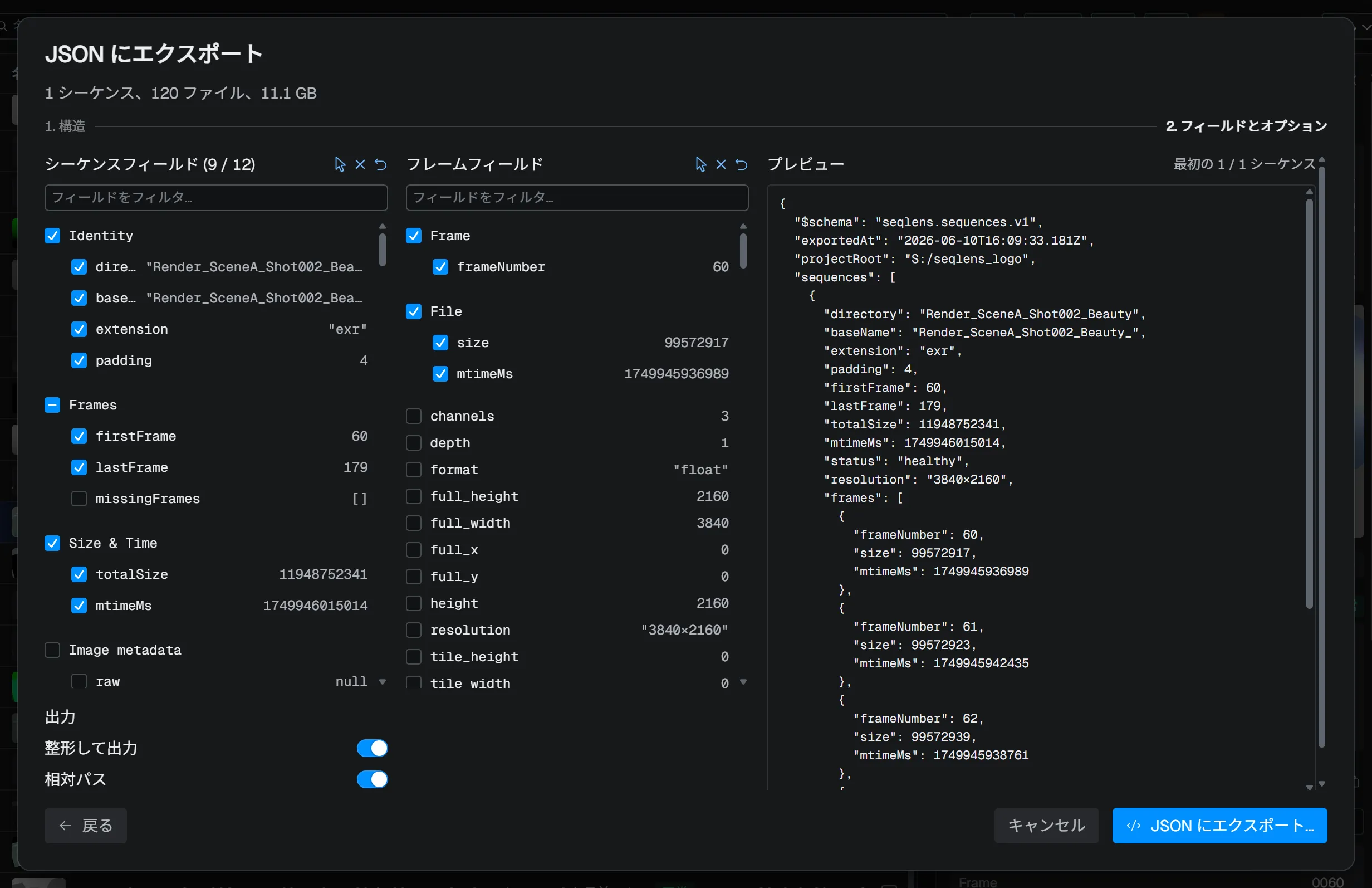1372x888 pixels.
Task: Click select-all cursor icon for frame fields
Action: [700, 164]
